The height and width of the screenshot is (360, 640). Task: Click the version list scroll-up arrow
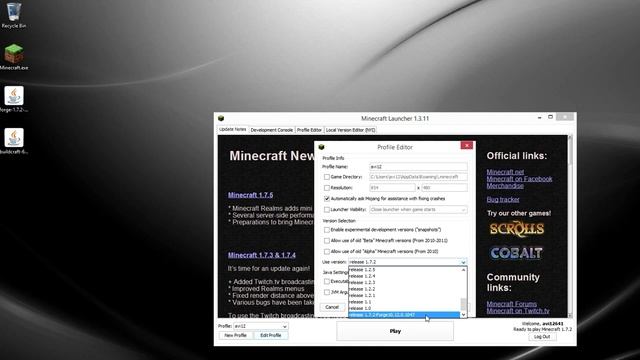[x=463, y=270]
